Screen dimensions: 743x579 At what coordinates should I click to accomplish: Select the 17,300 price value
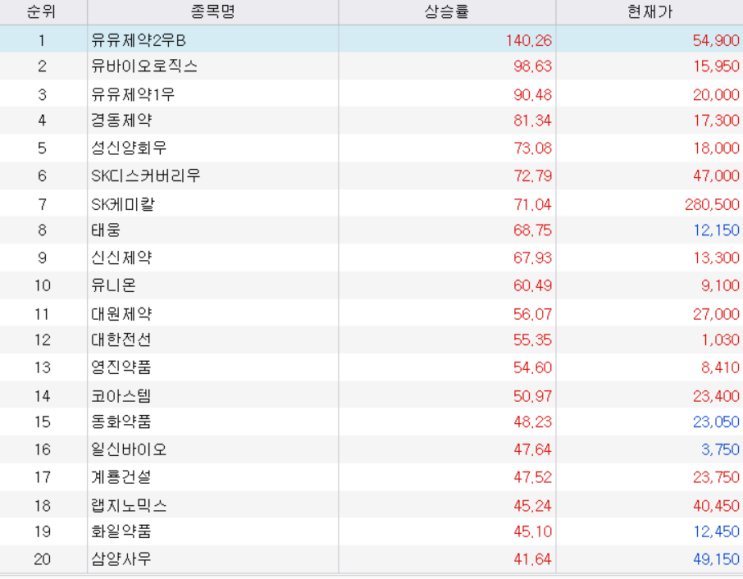tap(716, 120)
